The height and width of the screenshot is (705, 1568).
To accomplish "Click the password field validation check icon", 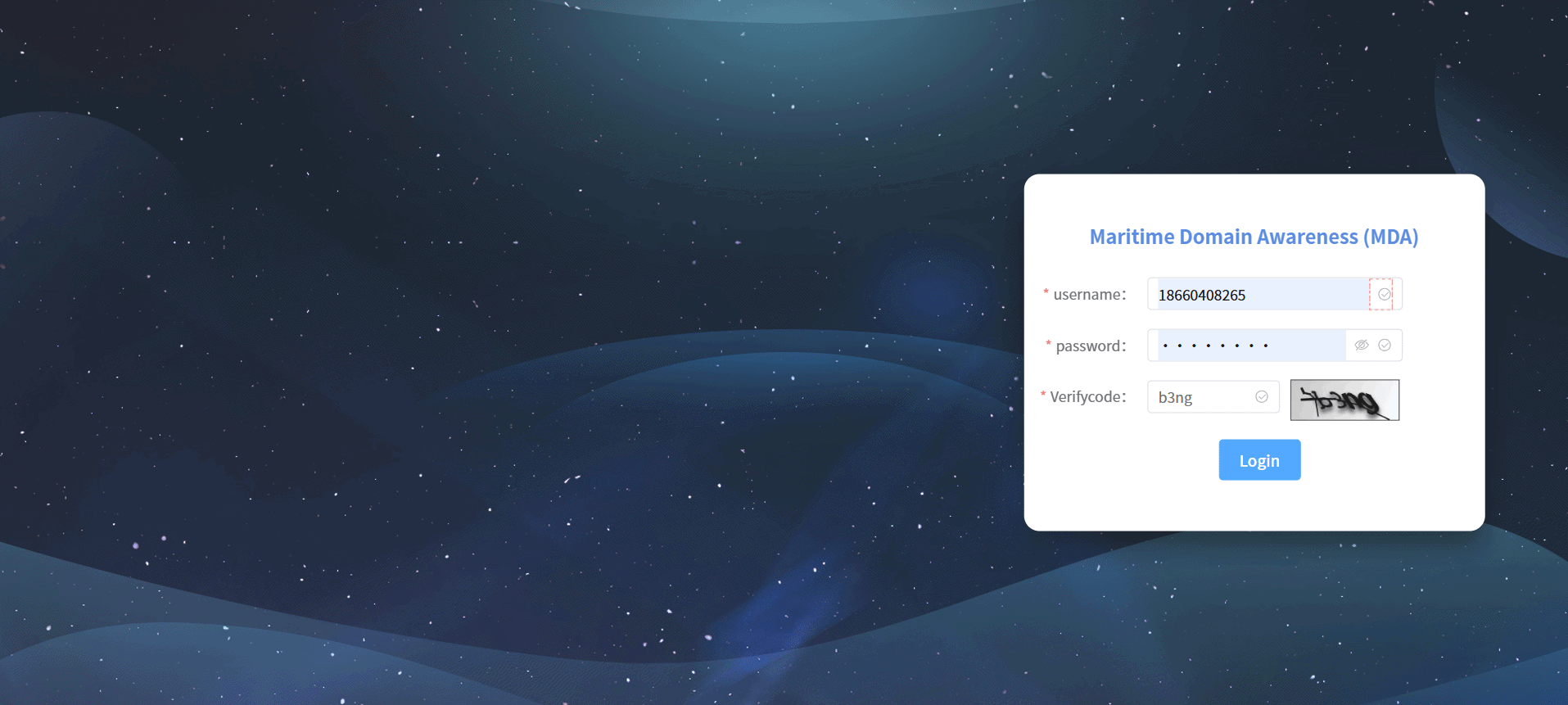I will (x=1384, y=346).
